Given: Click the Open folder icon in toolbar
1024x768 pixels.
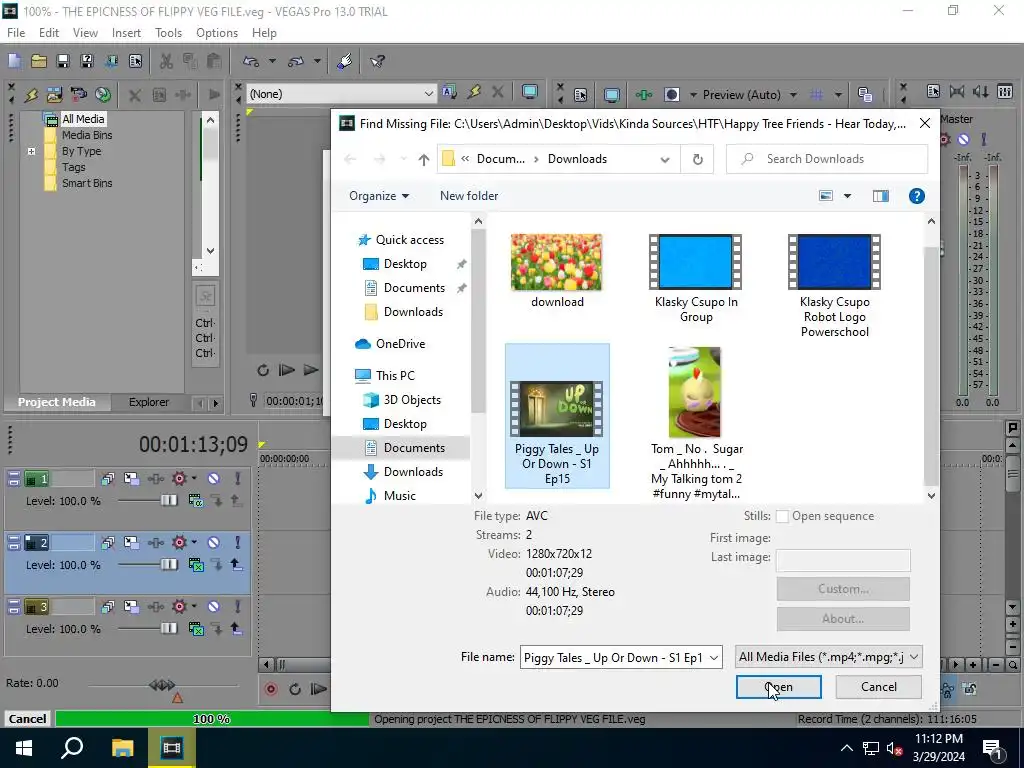Looking at the screenshot, I should pos(39,61).
